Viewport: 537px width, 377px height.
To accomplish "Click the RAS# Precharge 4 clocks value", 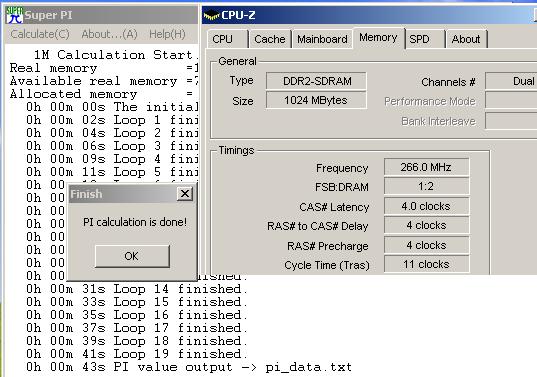I will tap(426, 245).
